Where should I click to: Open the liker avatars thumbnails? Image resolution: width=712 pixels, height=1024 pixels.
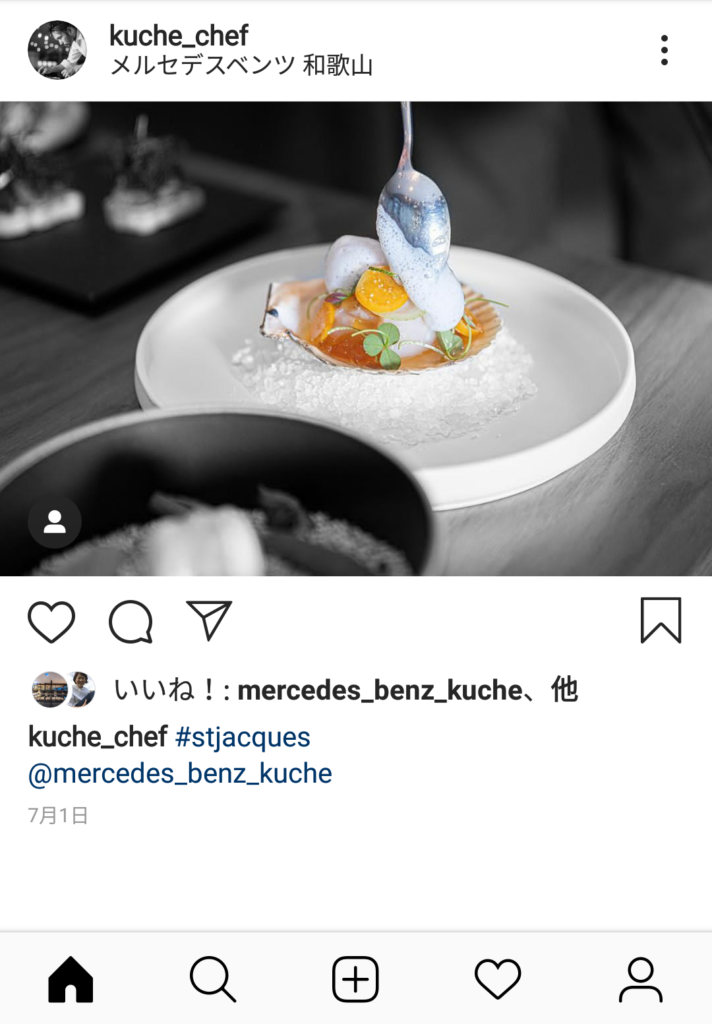64,690
